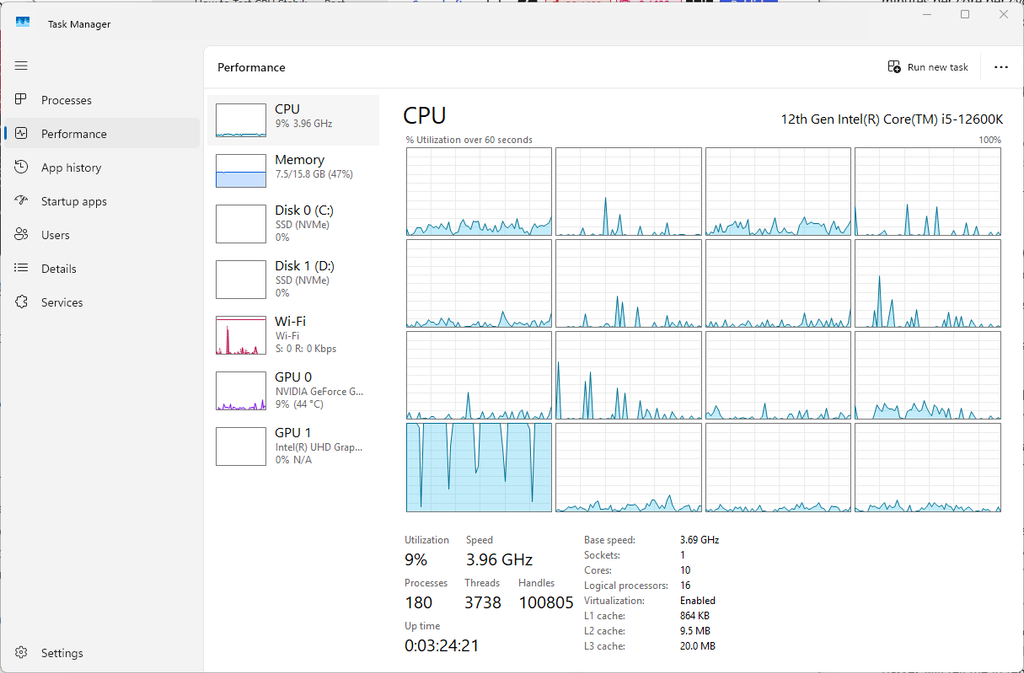Click the i5-12600K processor name

891,119
